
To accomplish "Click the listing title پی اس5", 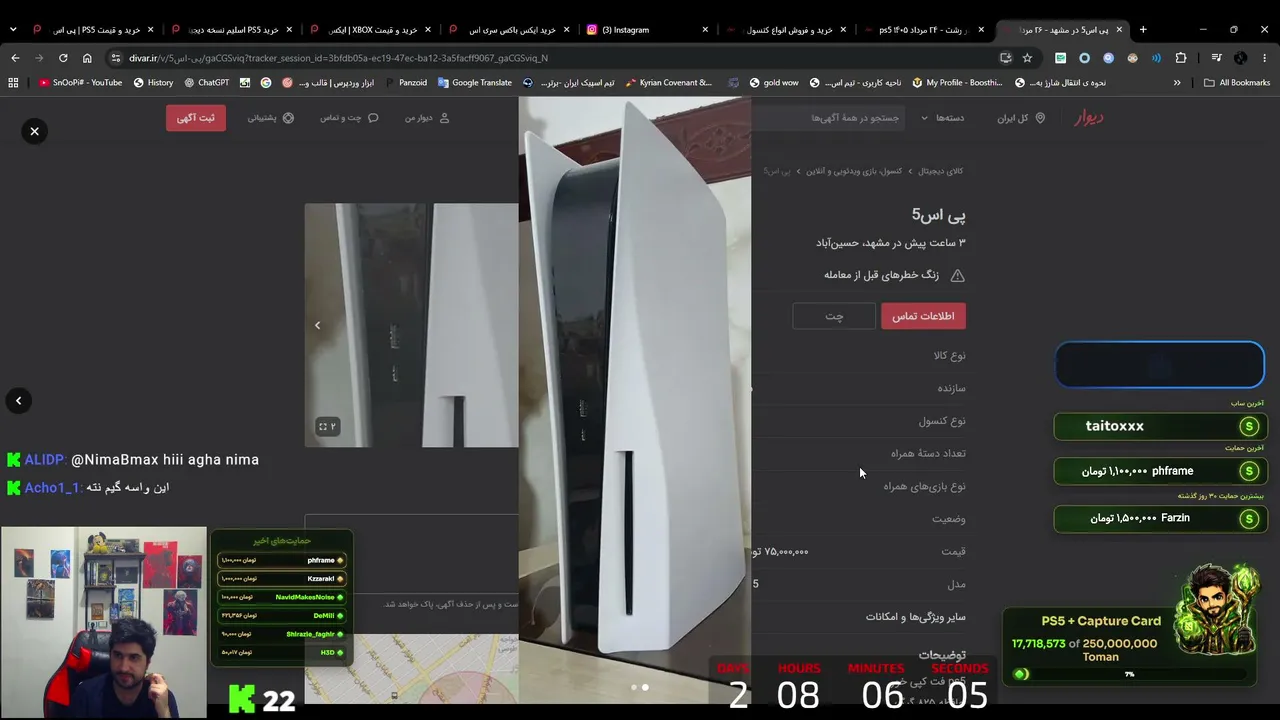I will (x=938, y=214).
